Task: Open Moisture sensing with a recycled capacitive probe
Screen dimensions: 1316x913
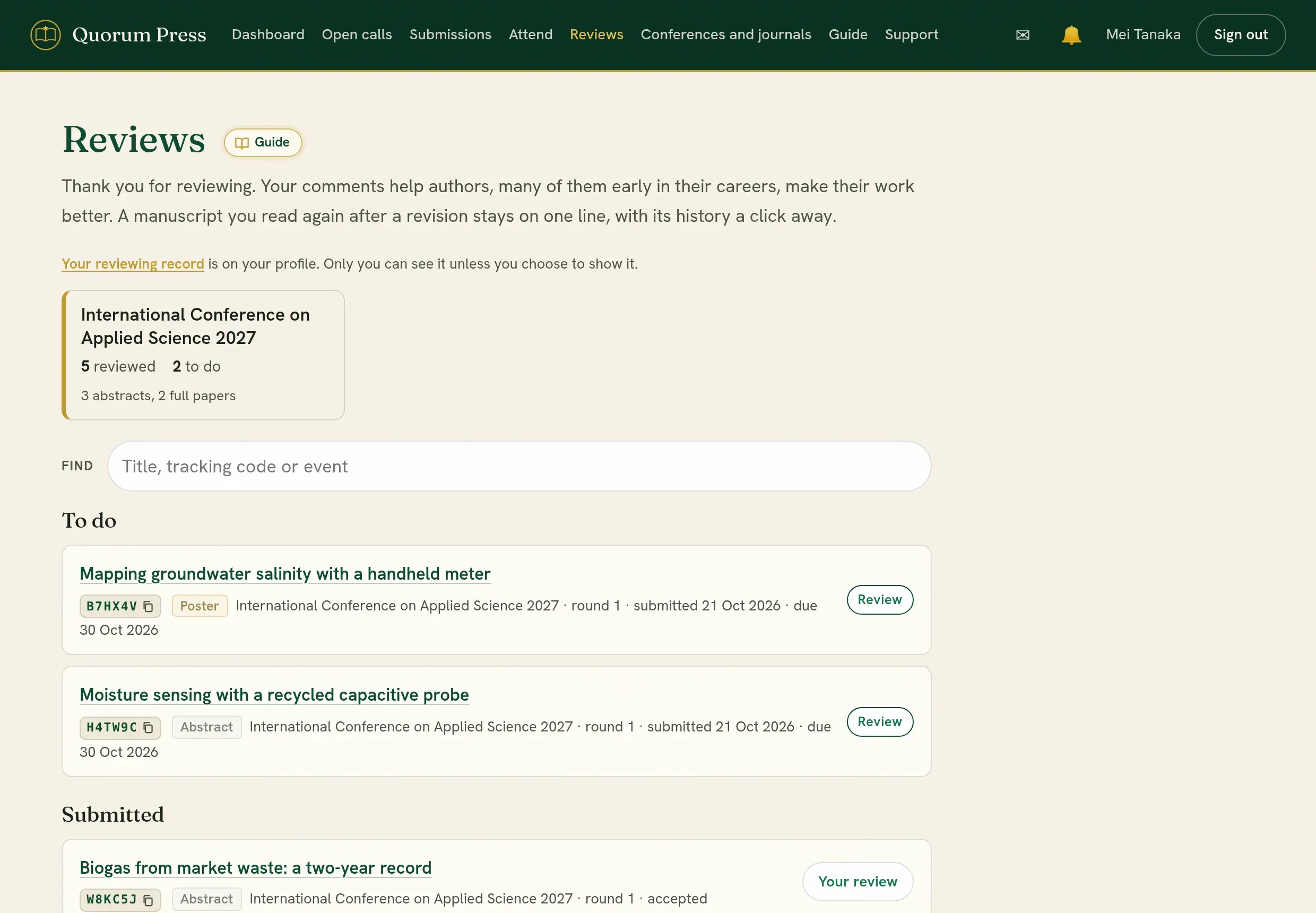Action: pyautogui.click(x=274, y=695)
